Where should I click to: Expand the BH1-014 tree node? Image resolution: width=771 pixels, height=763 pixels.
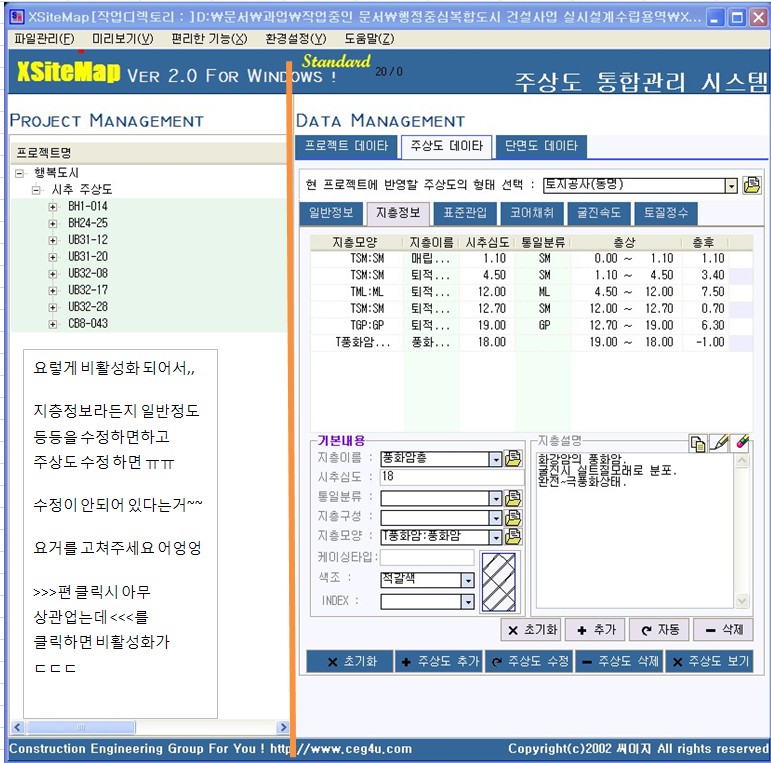(x=53, y=207)
